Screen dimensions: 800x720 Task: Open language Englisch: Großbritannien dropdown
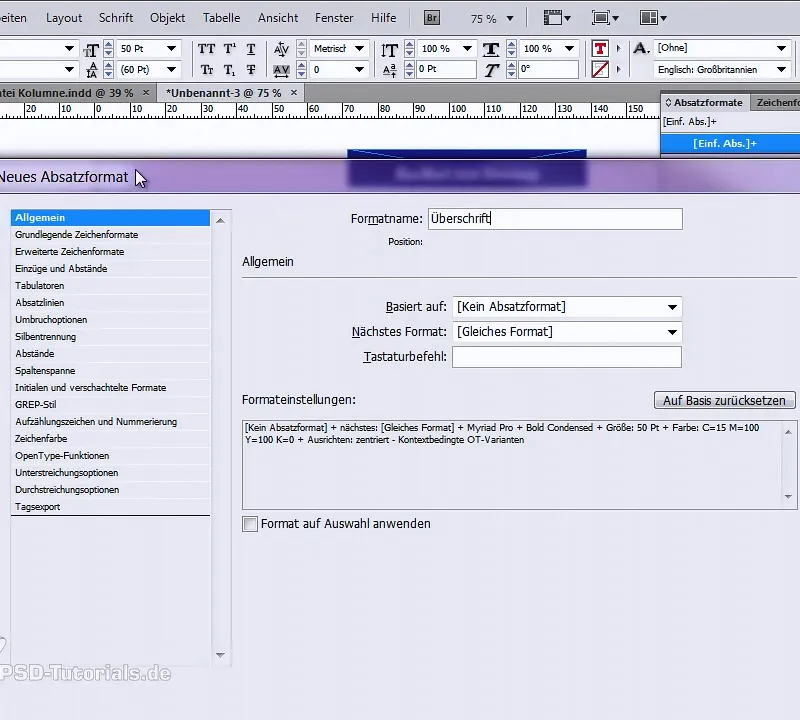coord(781,69)
